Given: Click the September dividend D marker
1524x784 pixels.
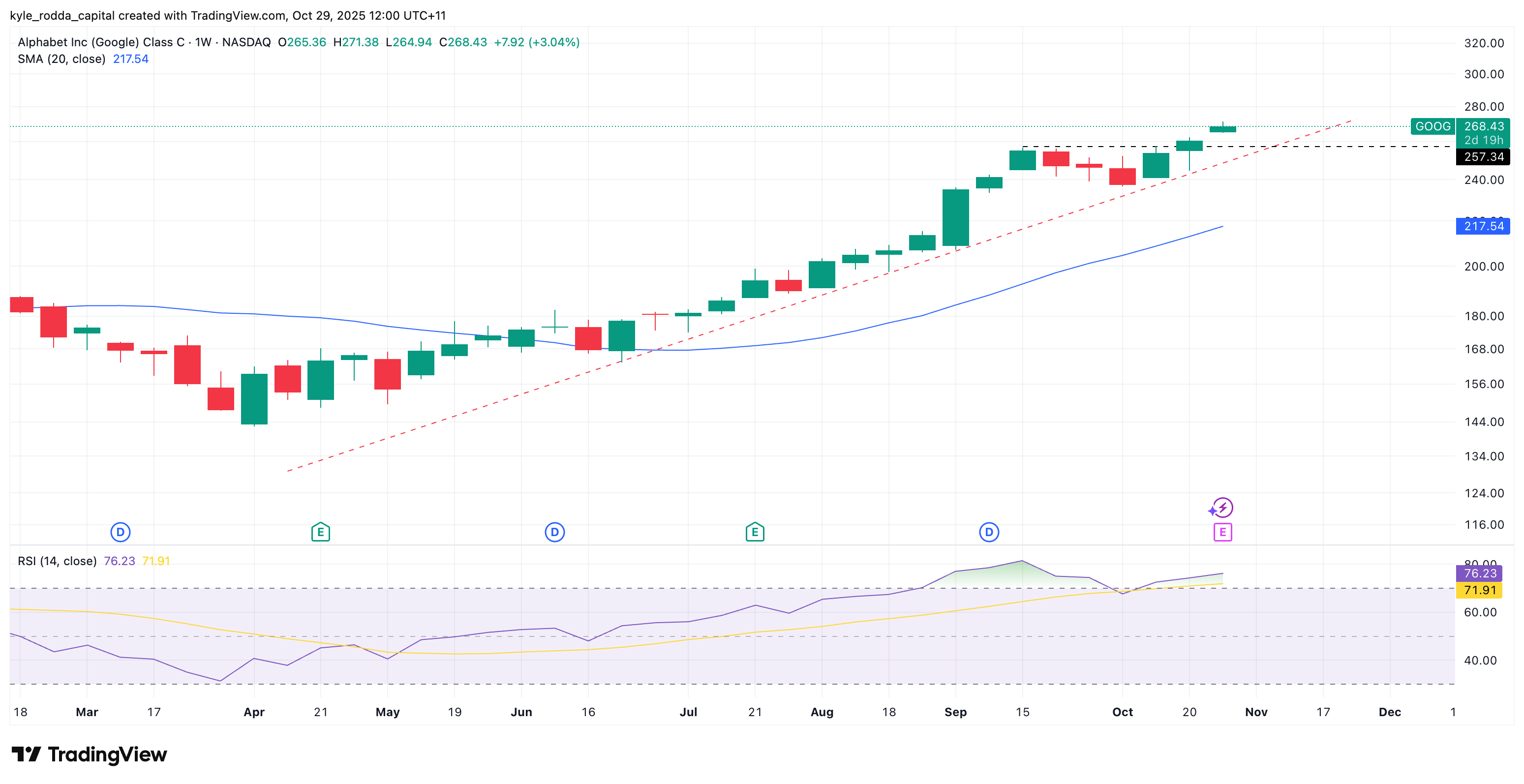Looking at the screenshot, I should pos(989,532).
